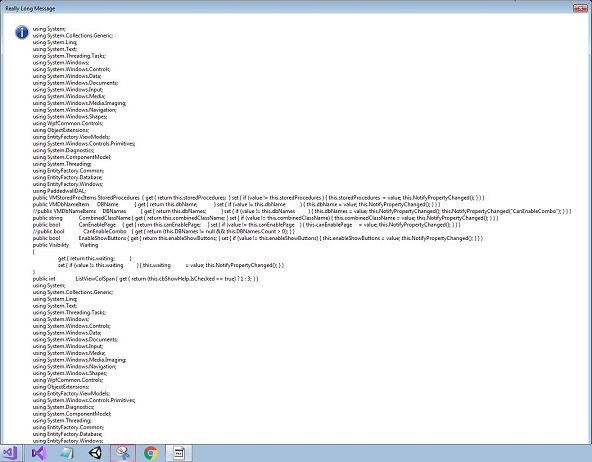Click the EnableShowButtons property line
Screen dimensions: 592x462
point(258,238)
